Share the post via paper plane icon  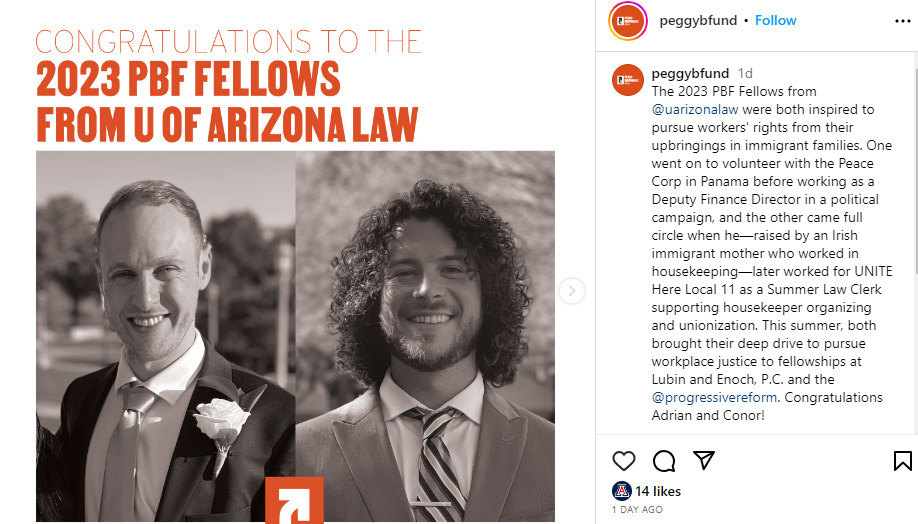[704, 460]
